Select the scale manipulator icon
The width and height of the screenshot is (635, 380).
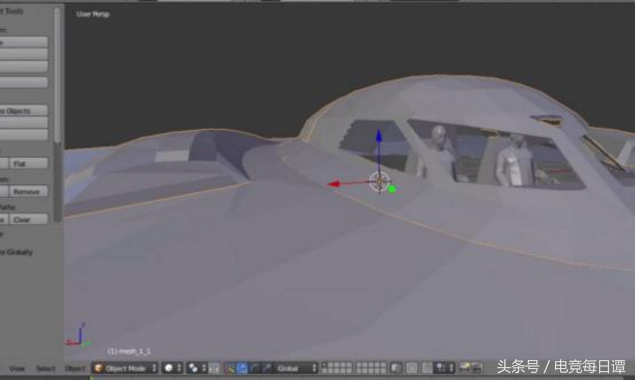pyautogui.click(x=267, y=368)
